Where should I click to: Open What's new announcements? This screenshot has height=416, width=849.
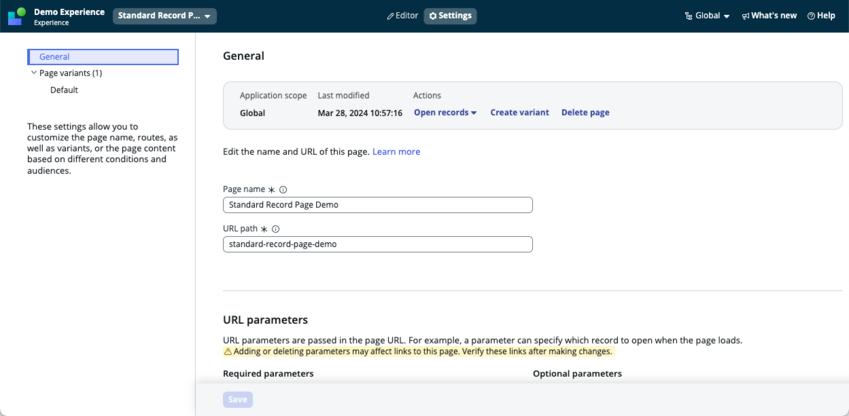769,16
